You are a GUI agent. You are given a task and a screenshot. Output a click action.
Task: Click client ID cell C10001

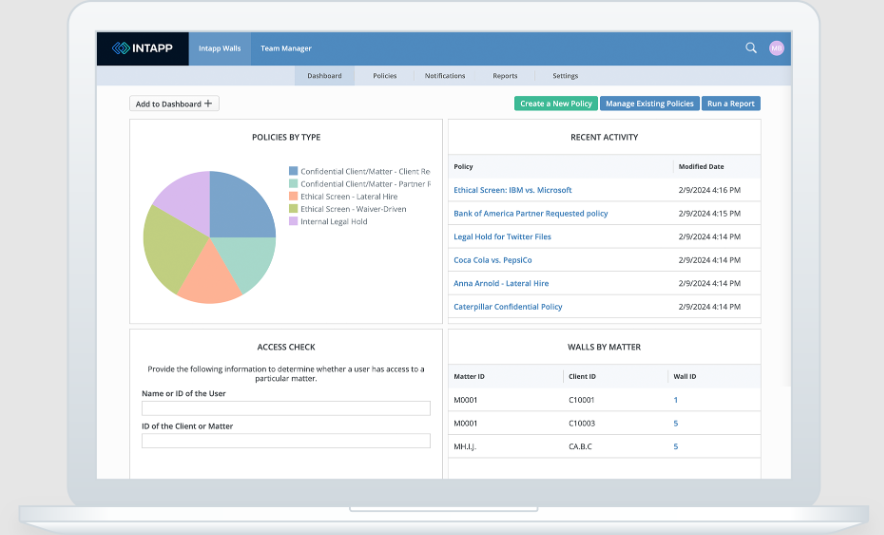click(x=581, y=400)
